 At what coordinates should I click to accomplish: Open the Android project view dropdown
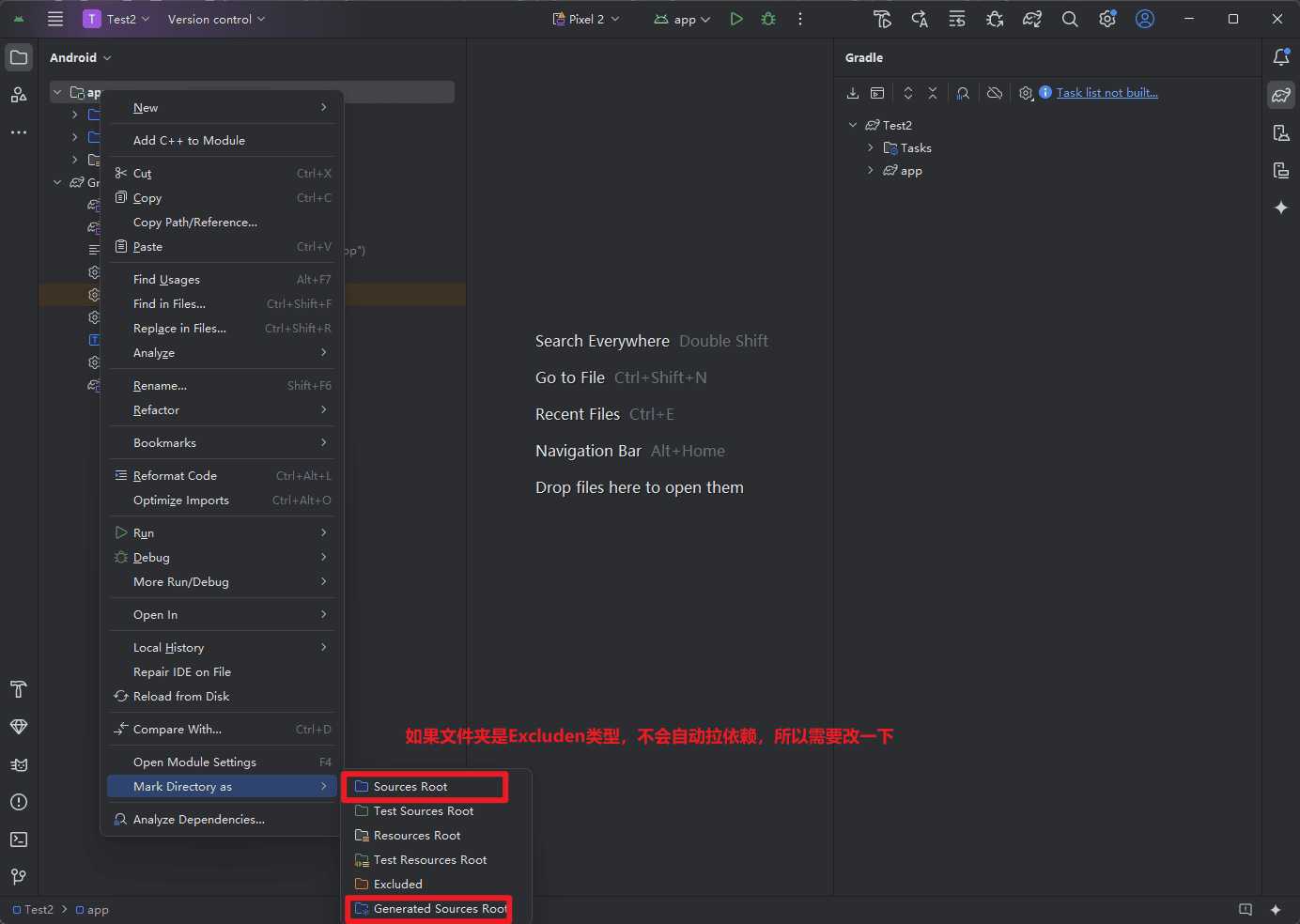tap(81, 57)
